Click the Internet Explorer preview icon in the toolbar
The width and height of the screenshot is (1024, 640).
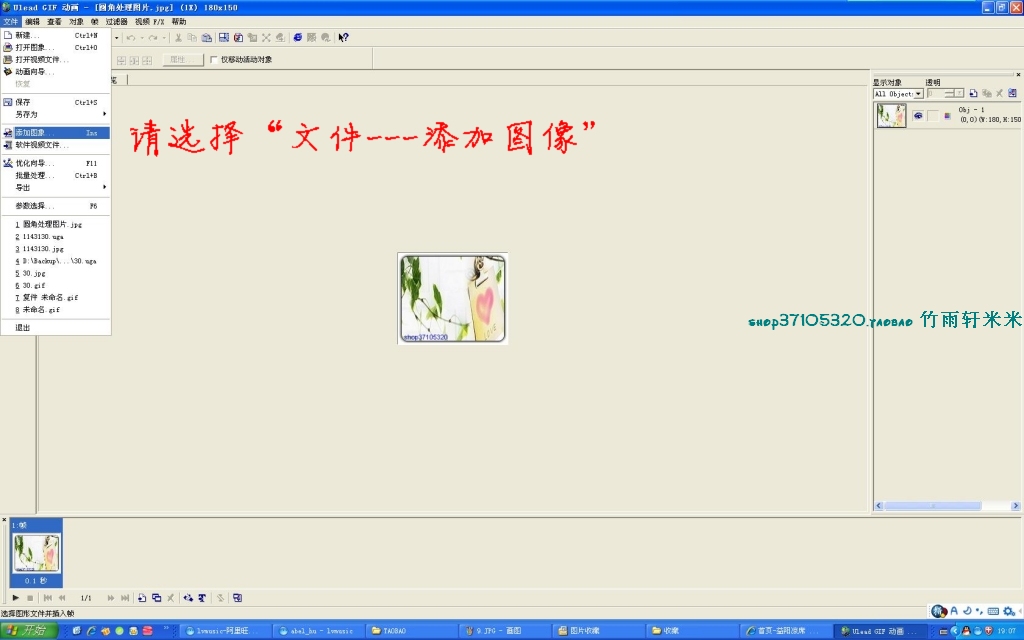297,38
